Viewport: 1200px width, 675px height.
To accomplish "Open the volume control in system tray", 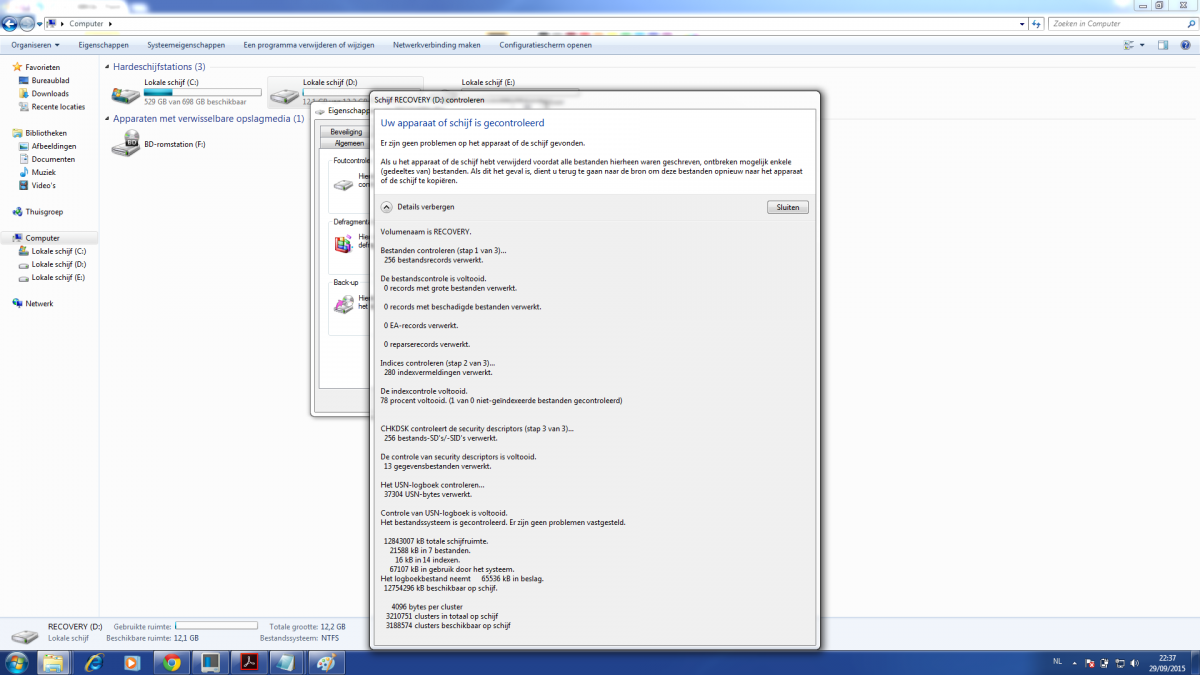I will [1134, 662].
